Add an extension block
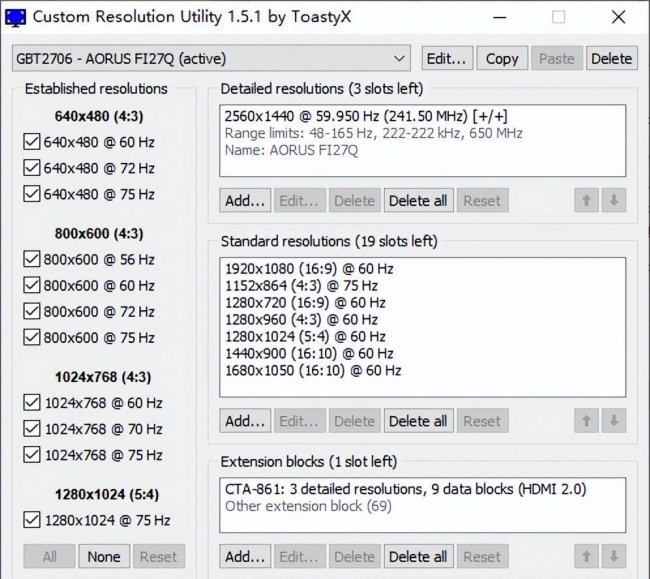 tap(245, 556)
